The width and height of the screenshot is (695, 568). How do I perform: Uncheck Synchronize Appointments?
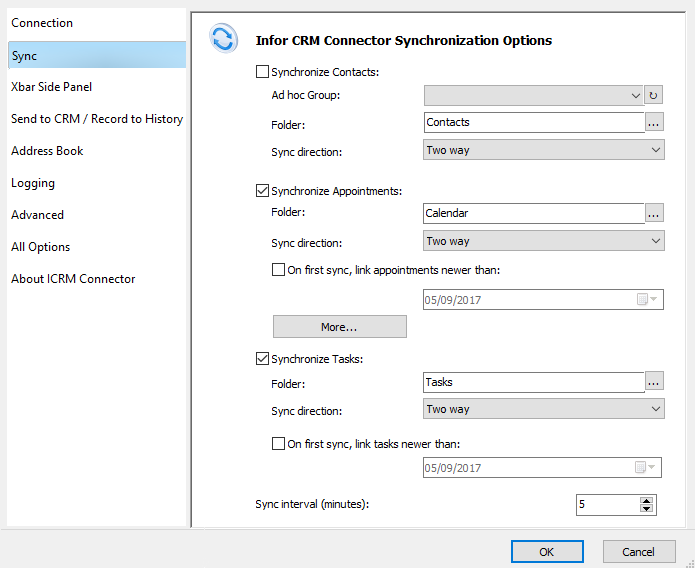coord(262,191)
